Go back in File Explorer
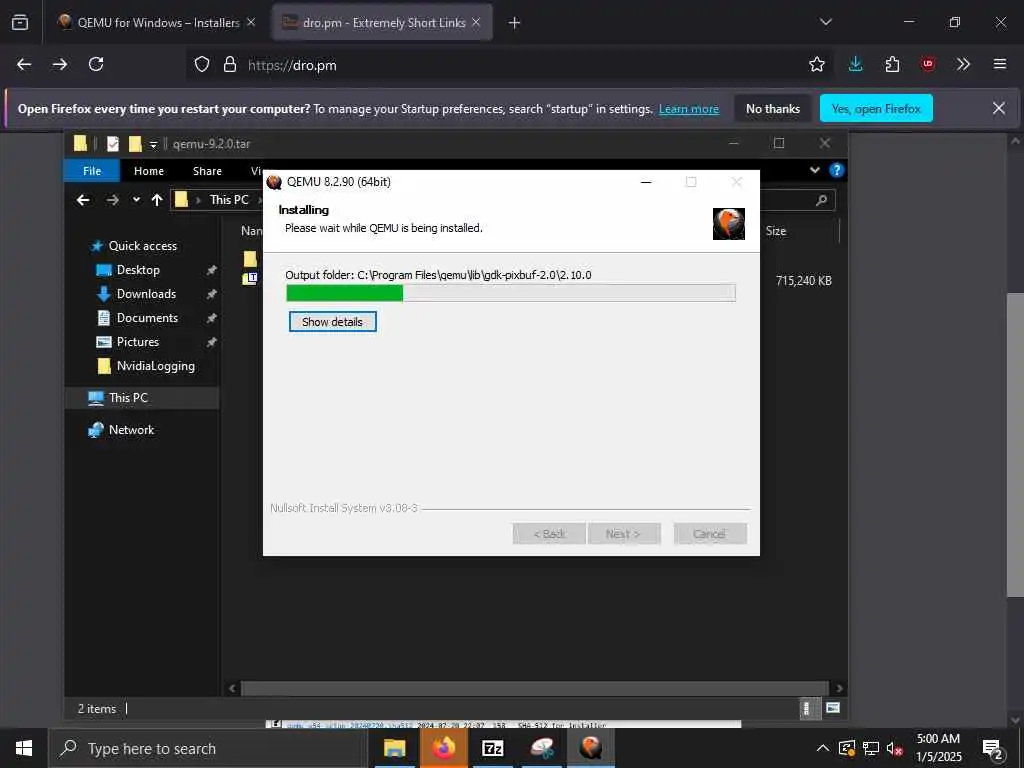 click(x=83, y=200)
